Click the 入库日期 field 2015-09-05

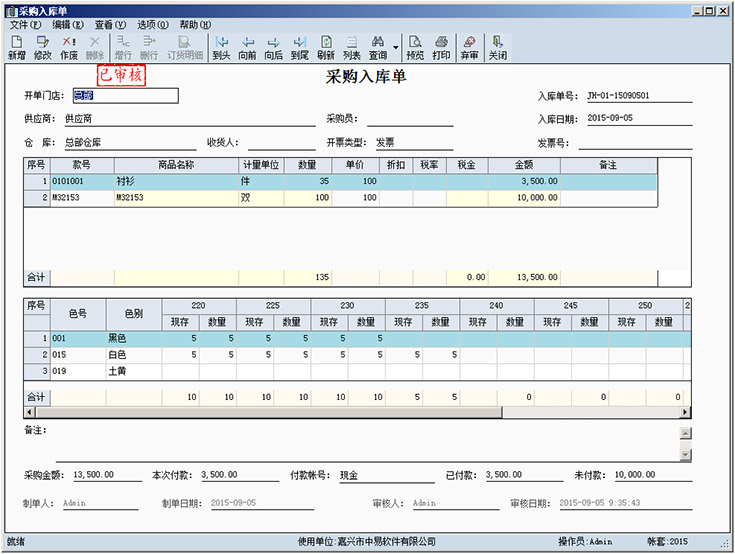(639, 119)
